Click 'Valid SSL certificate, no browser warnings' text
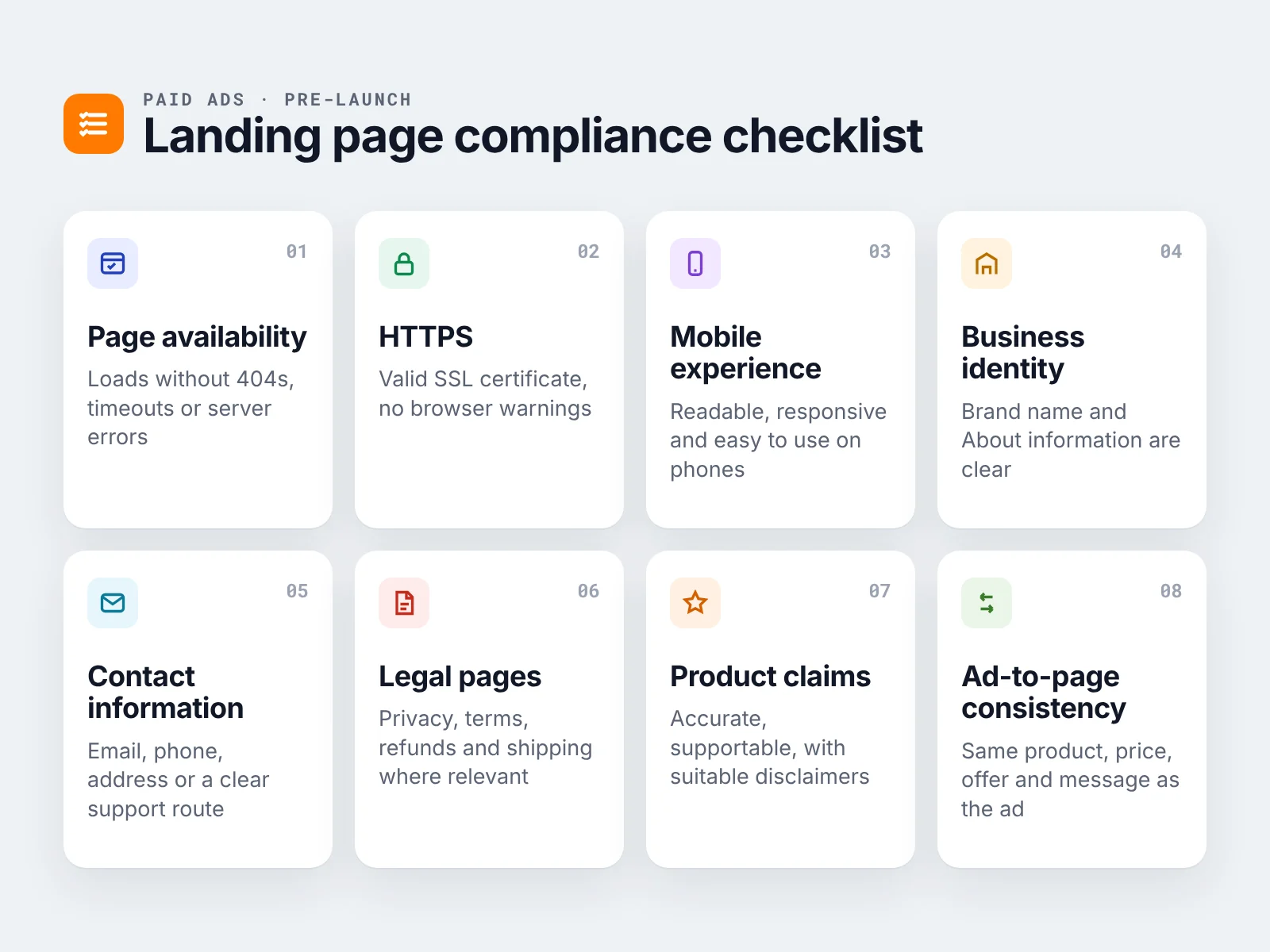This screenshot has height=952, width=1270. coord(485,394)
